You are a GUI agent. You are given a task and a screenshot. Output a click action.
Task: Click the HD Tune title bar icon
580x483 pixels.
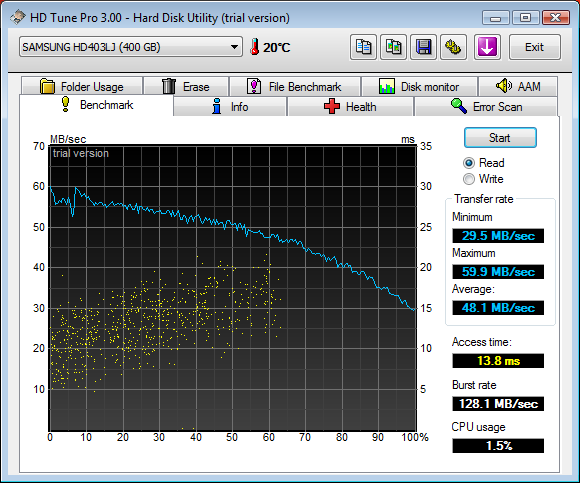[17, 17]
